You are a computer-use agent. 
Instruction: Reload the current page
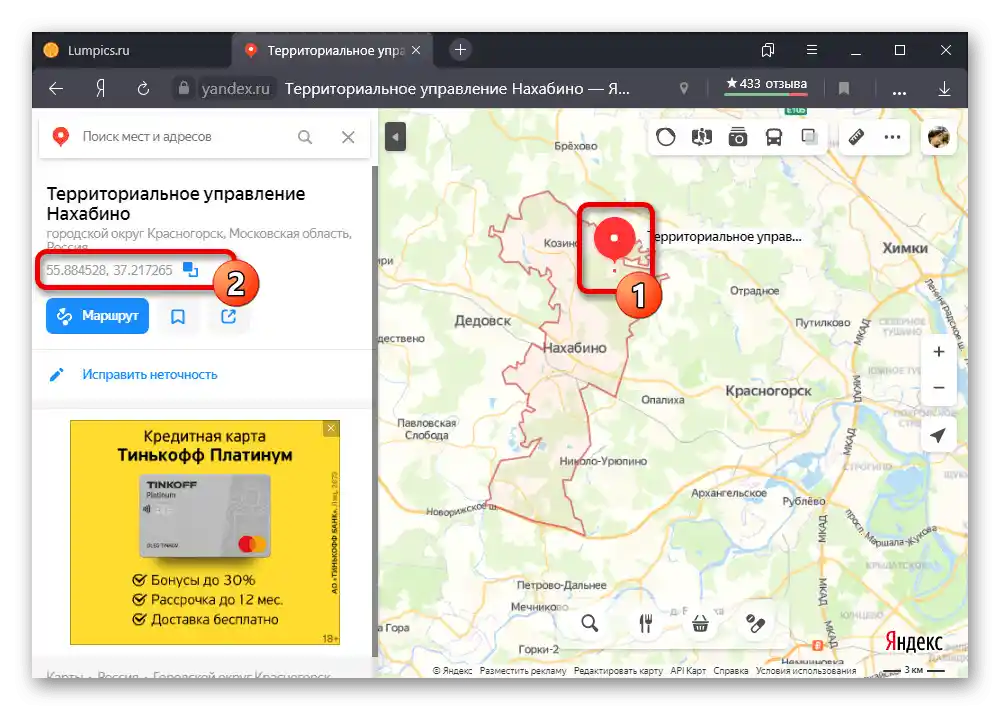(x=143, y=88)
